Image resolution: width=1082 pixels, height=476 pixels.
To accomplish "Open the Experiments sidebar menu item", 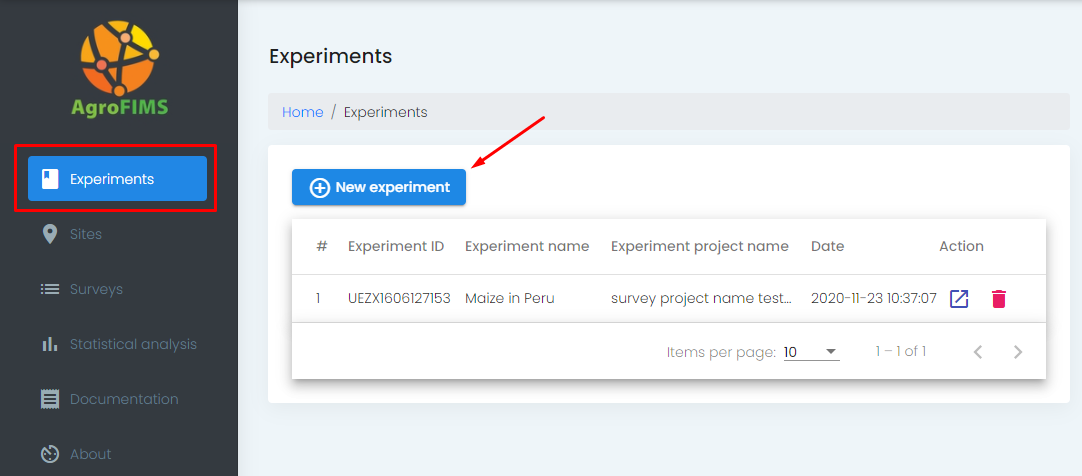I will tap(117, 179).
